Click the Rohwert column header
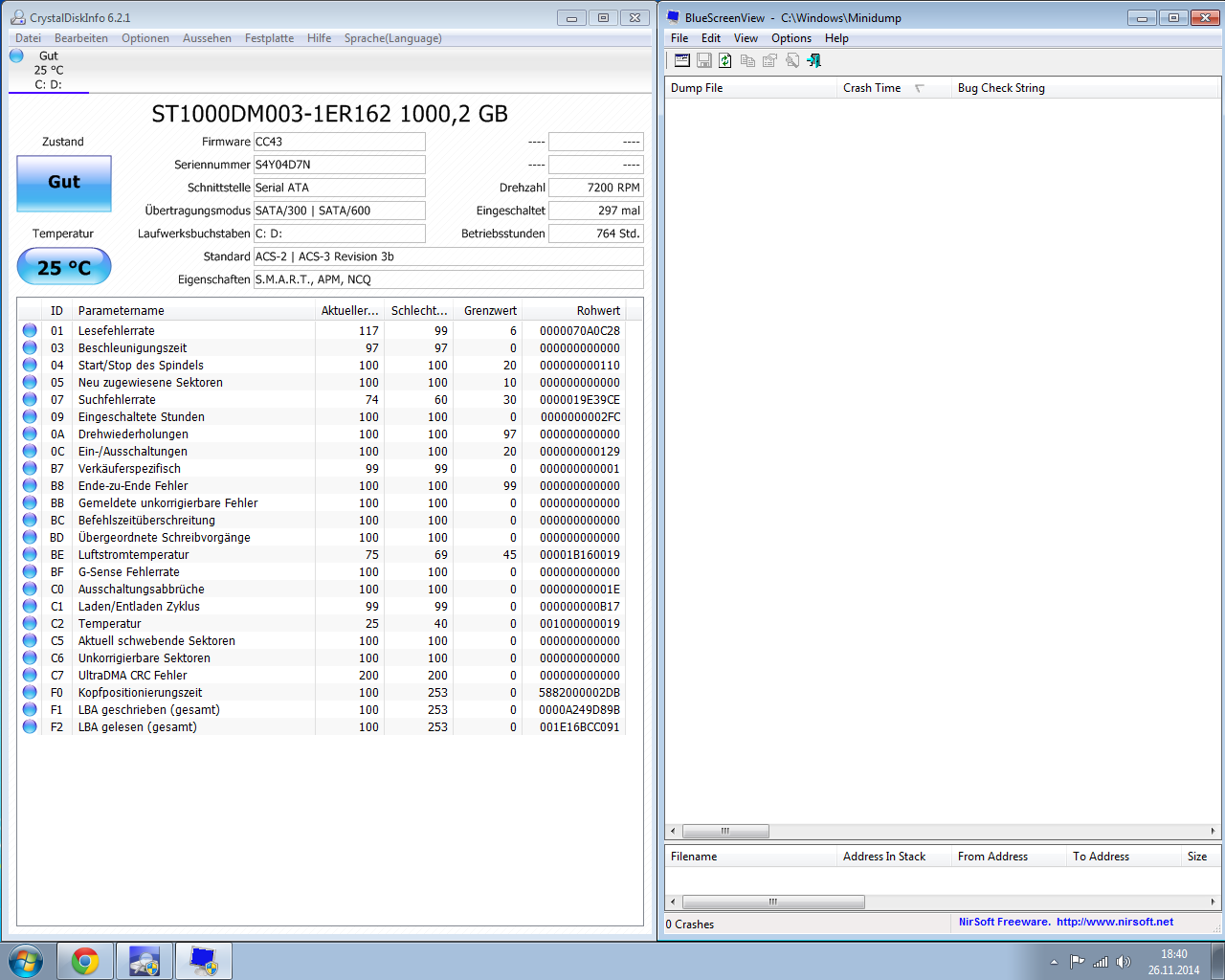 click(573, 310)
